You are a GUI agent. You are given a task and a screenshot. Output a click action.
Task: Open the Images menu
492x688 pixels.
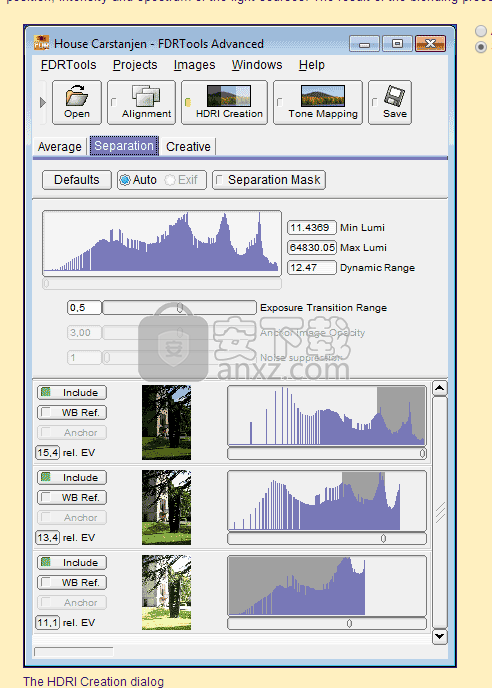point(194,65)
